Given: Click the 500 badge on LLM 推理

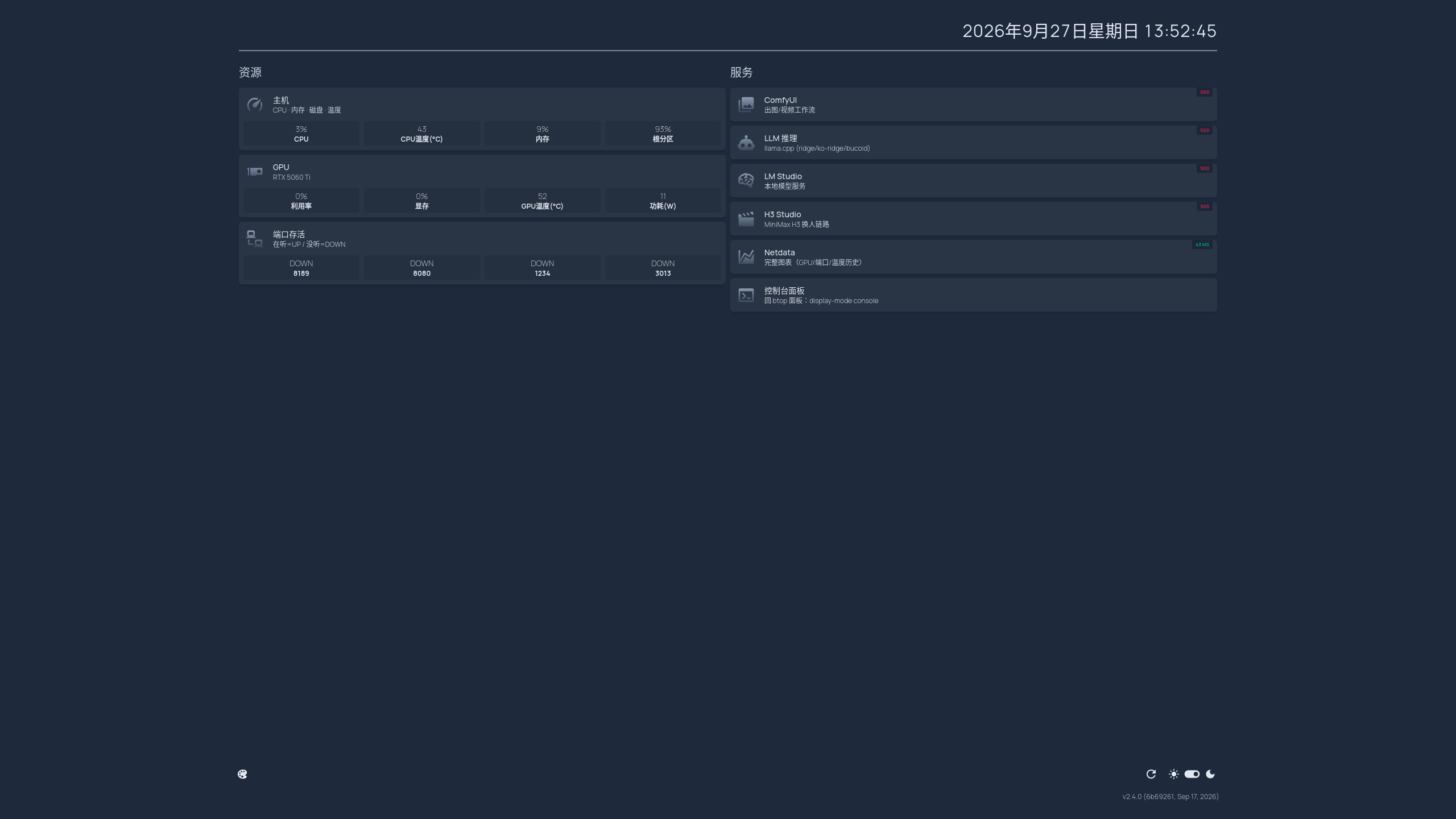Looking at the screenshot, I should click(1204, 130).
